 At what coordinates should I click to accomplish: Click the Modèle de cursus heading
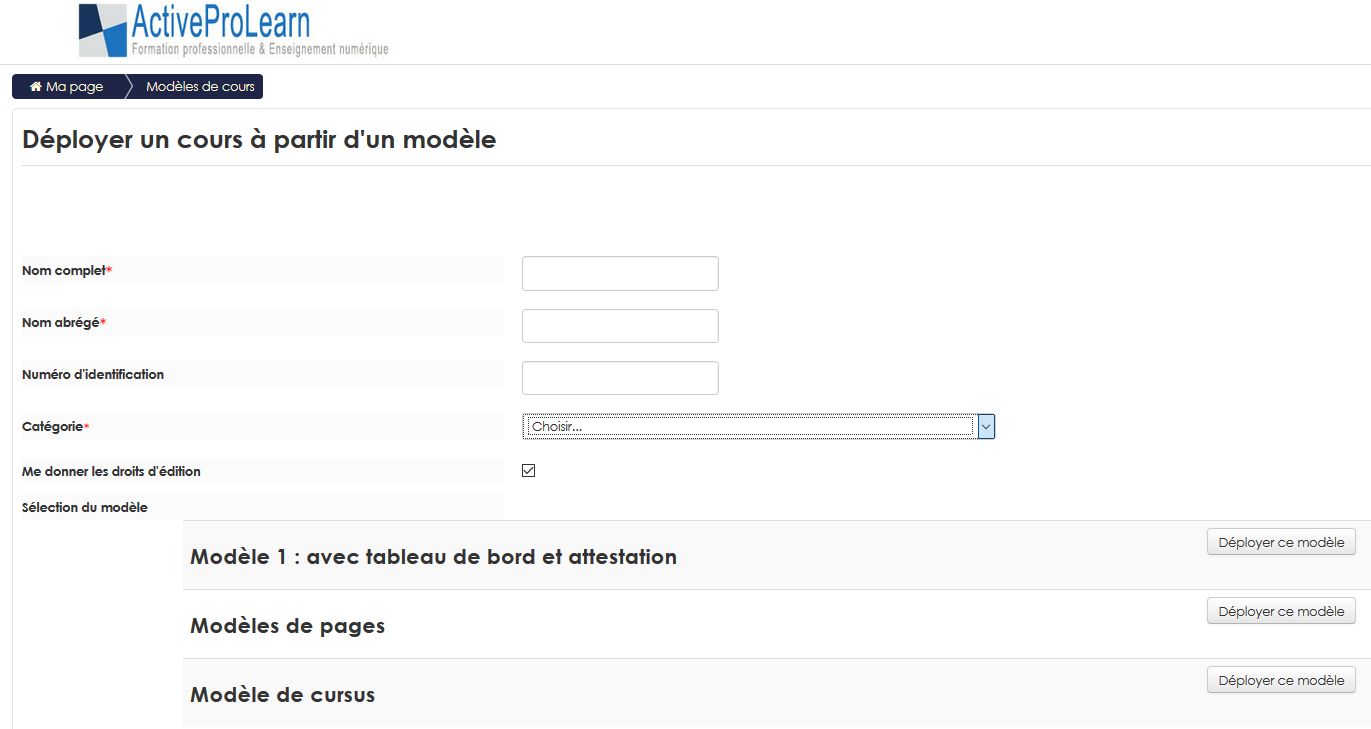[282, 695]
